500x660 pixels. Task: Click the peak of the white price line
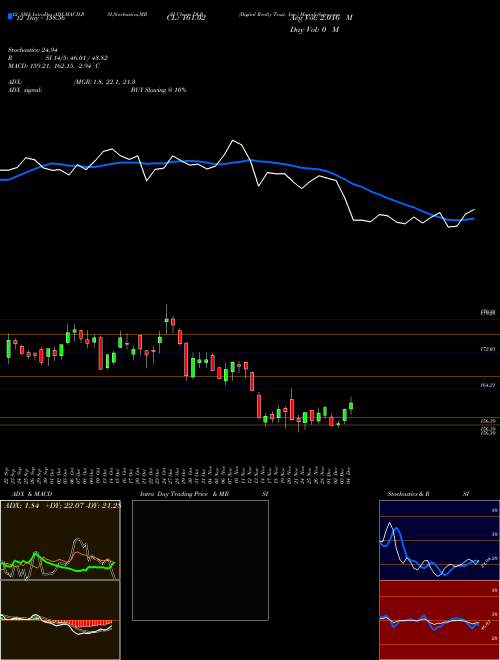tap(232, 141)
